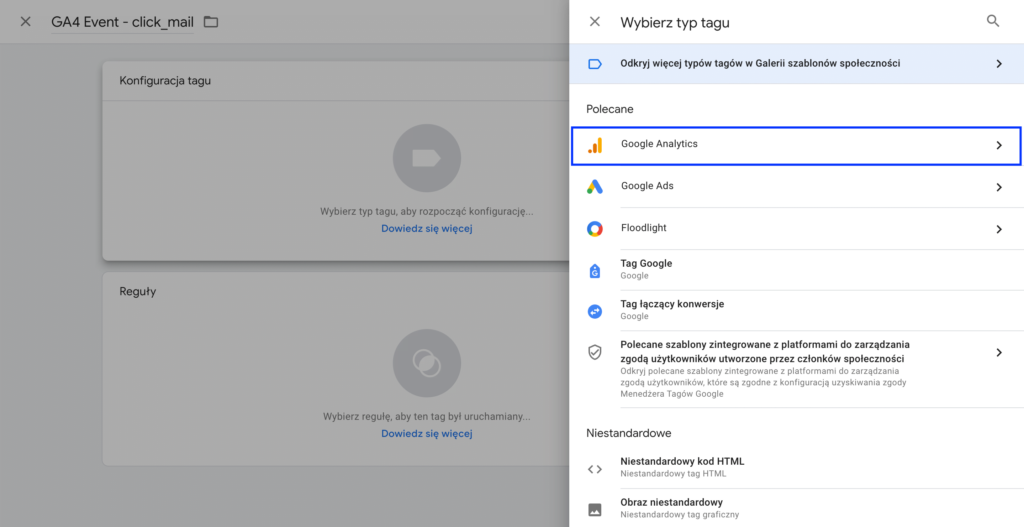
Task: Choose the Floodlight tag type
Action: [x=796, y=229]
